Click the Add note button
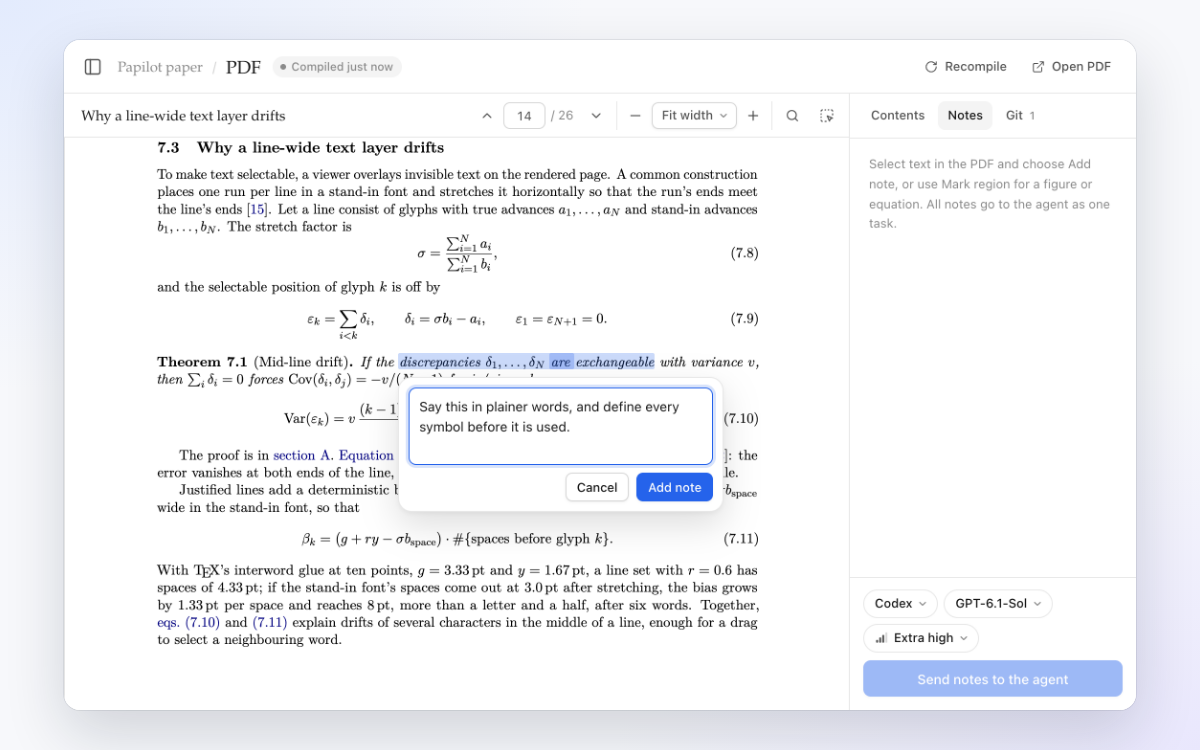Viewport: 1200px width, 750px height. coord(675,487)
